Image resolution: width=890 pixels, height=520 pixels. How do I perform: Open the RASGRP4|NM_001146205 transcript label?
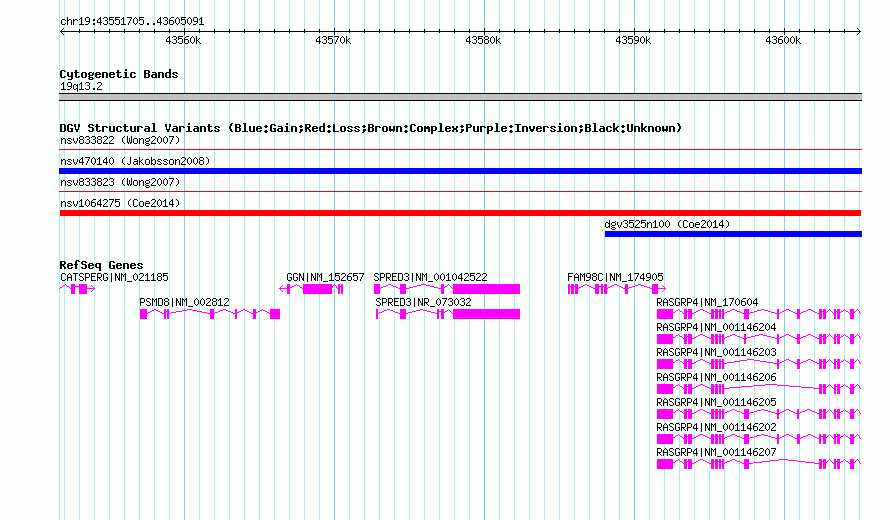tap(716, 402)
